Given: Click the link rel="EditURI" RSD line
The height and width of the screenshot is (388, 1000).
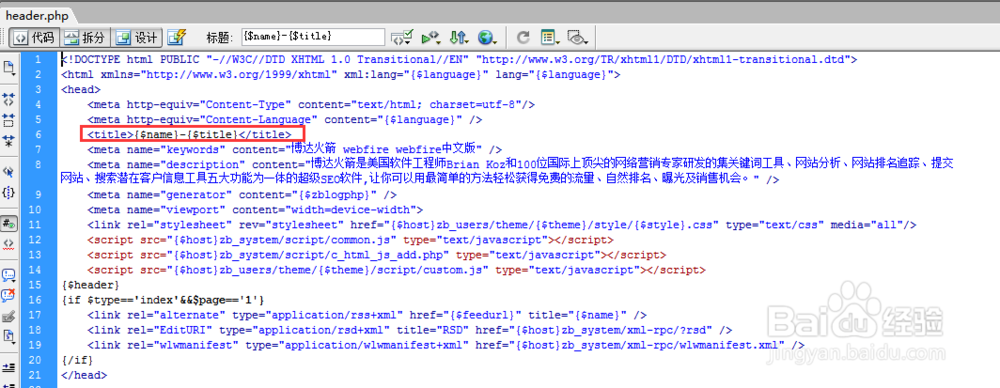Looking at the screenshot, I should pyautogui.click(x=409, y=330).
